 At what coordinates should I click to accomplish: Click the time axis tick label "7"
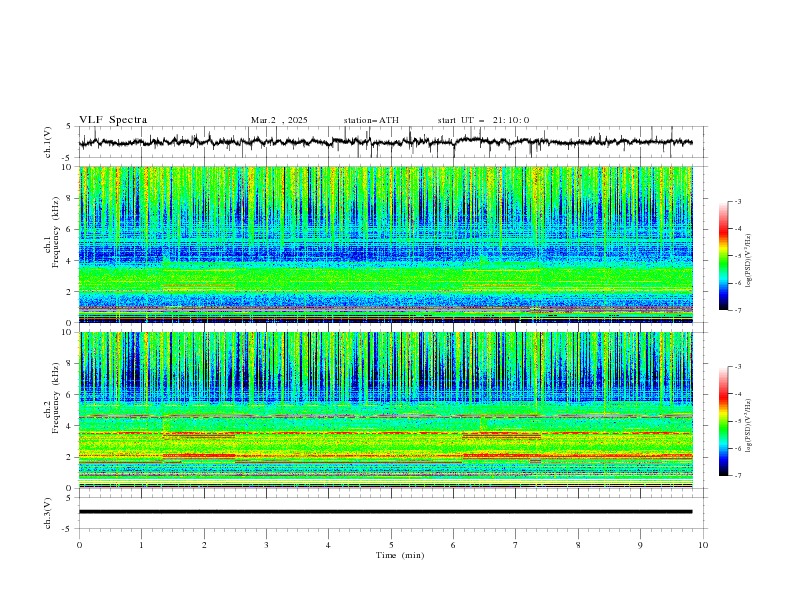point(516,545)
